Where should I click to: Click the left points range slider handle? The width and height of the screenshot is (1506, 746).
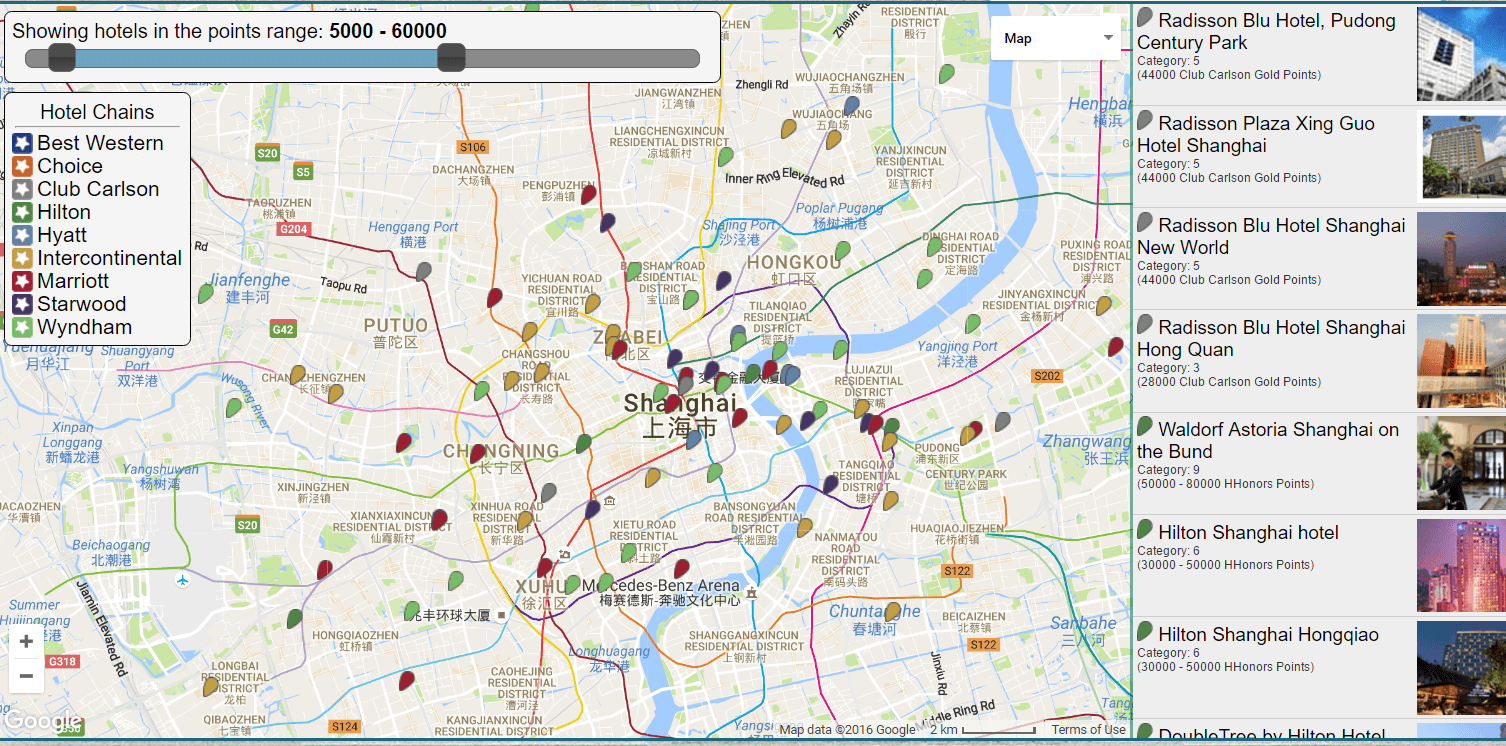click(62, 58)
